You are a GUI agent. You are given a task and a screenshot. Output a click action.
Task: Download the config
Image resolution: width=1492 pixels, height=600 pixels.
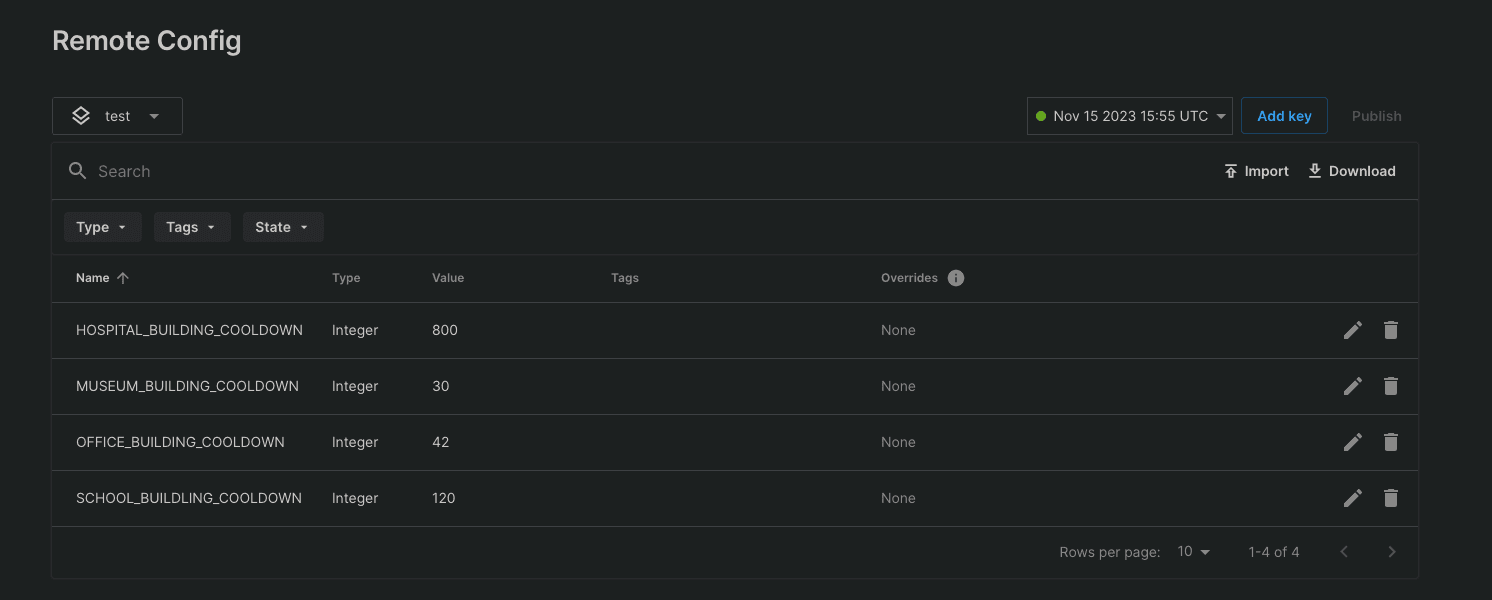click(1351, 171)
